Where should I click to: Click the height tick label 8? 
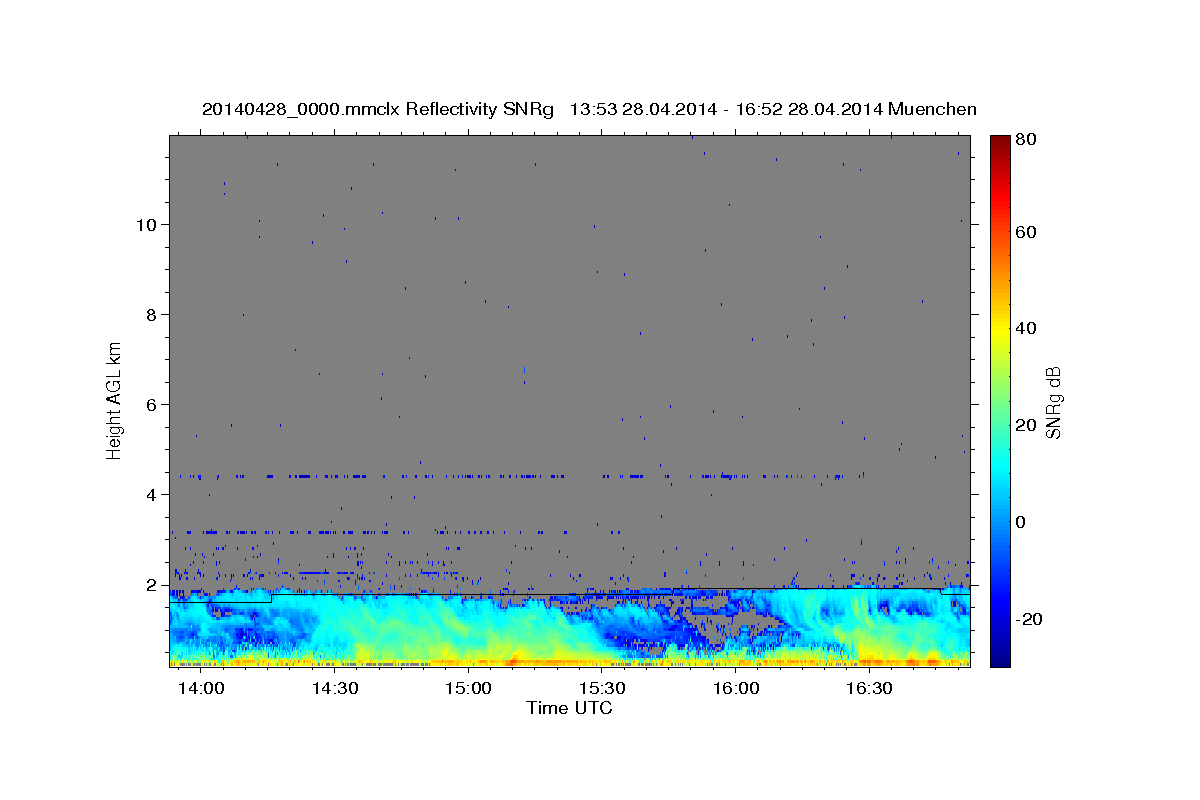click(x=152, y=314)
